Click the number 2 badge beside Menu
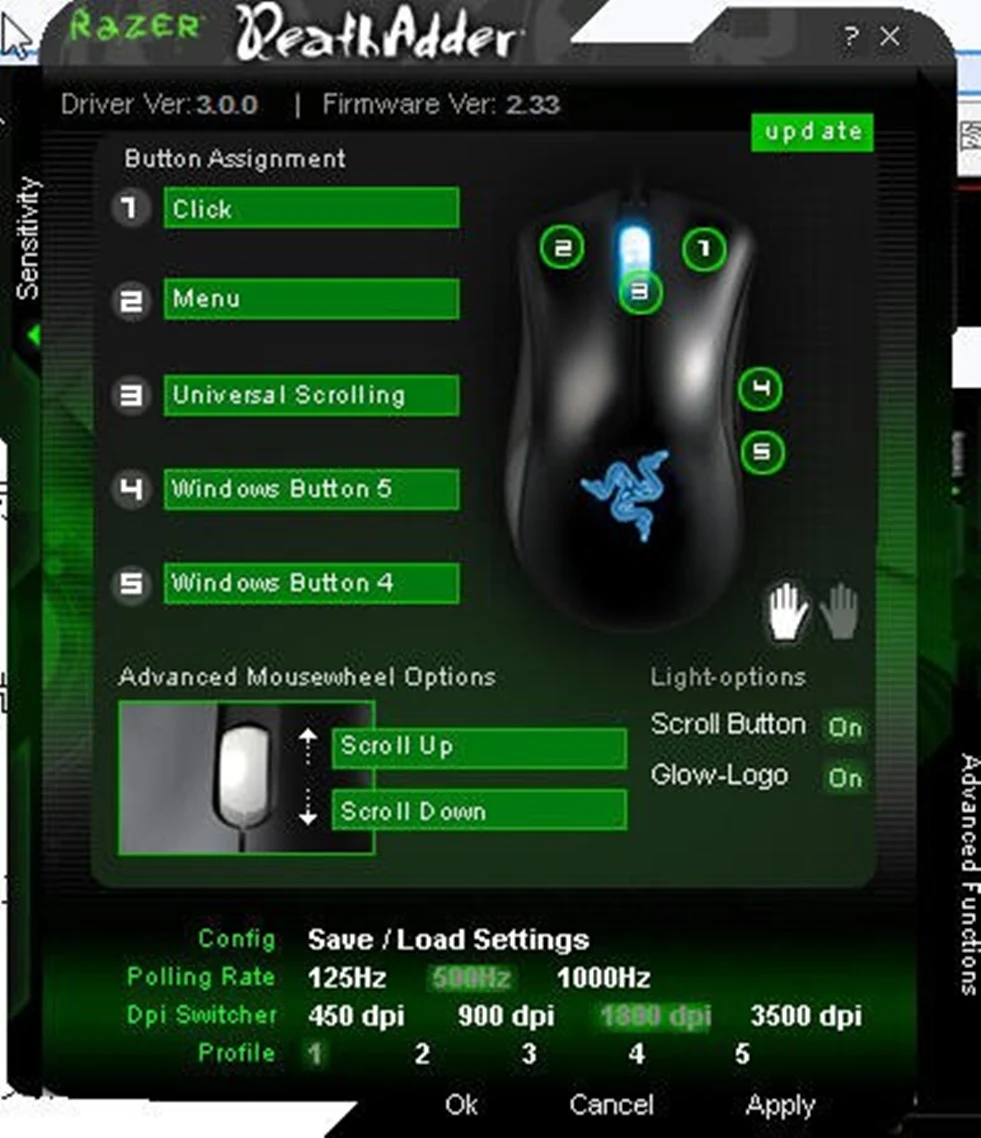The height and width of the screenshot is (1138, 981). 131,300
